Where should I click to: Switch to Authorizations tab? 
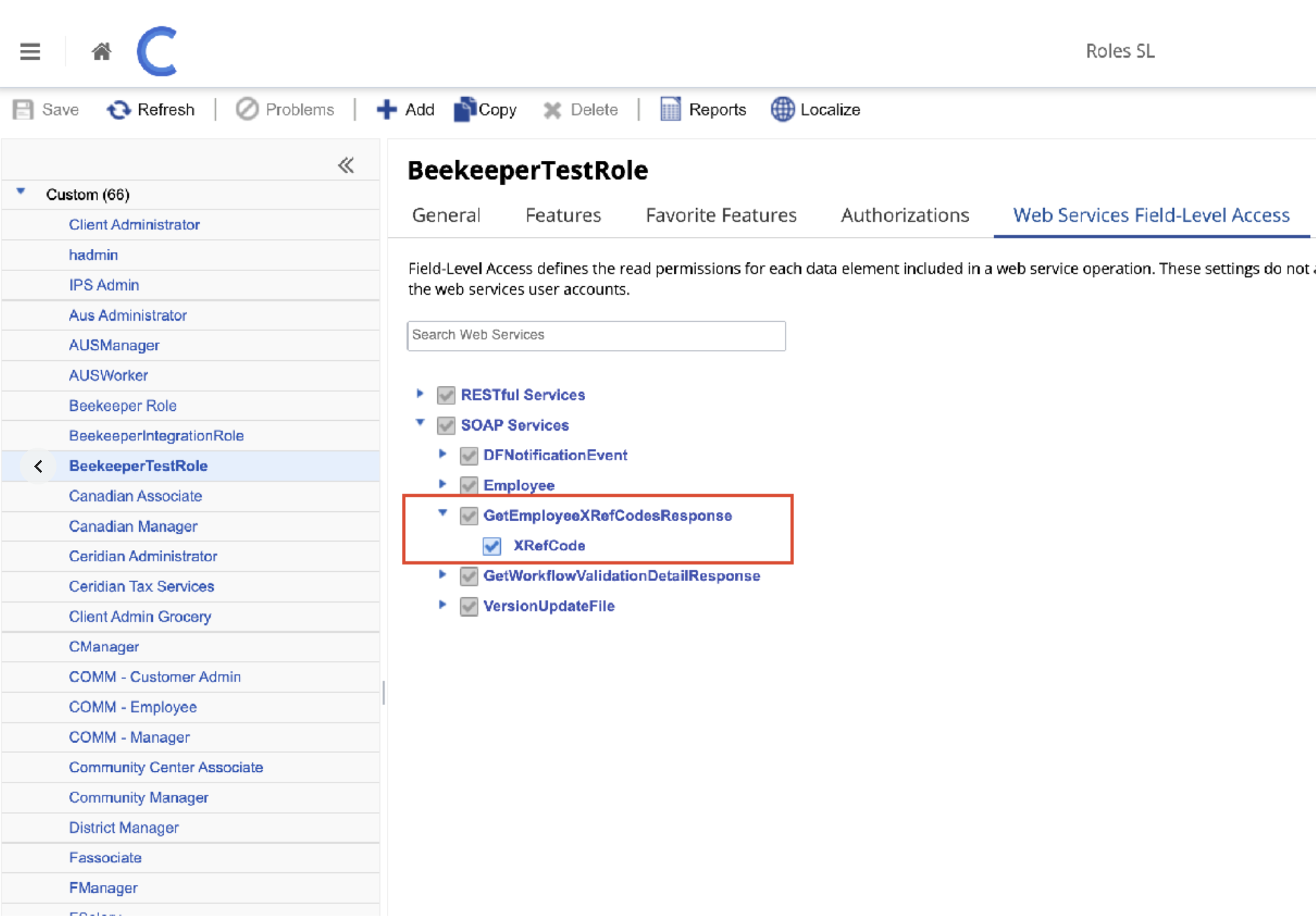905,215
